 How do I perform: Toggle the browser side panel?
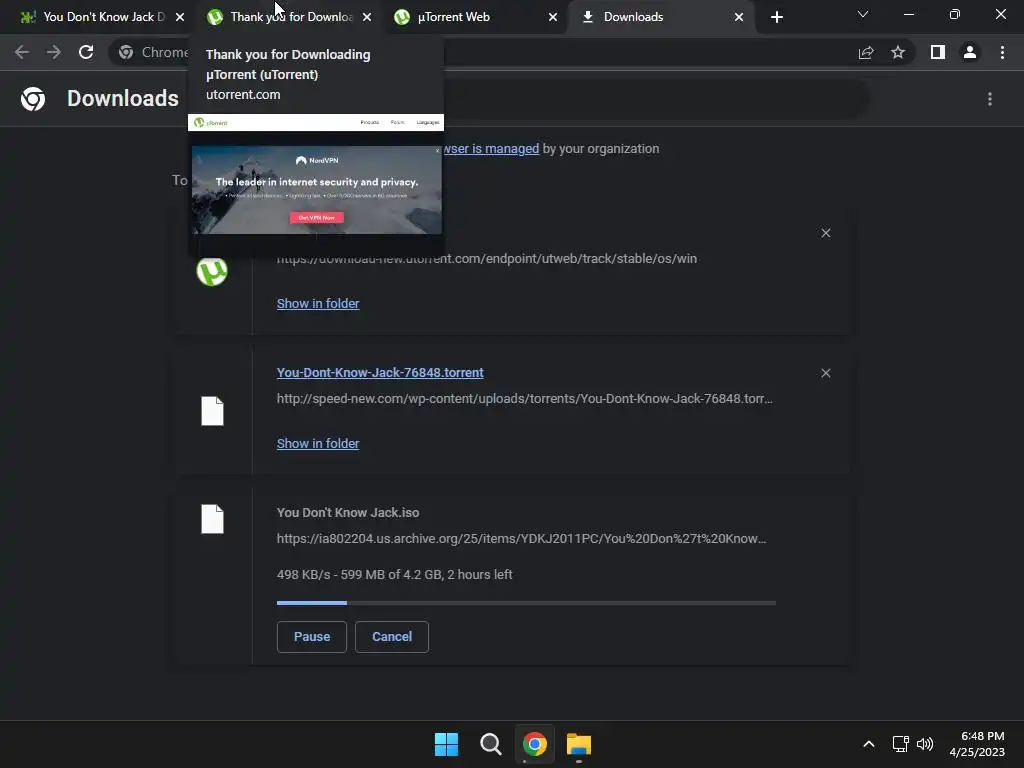pyautogui.click(x=938, y=52)
